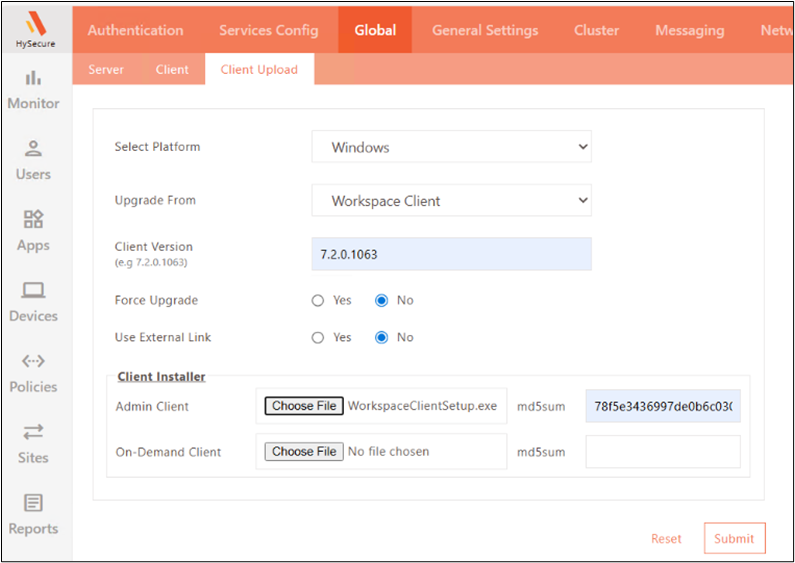Open the Monitor sidebar icon

pyautogui.click(x=33, y=78)
